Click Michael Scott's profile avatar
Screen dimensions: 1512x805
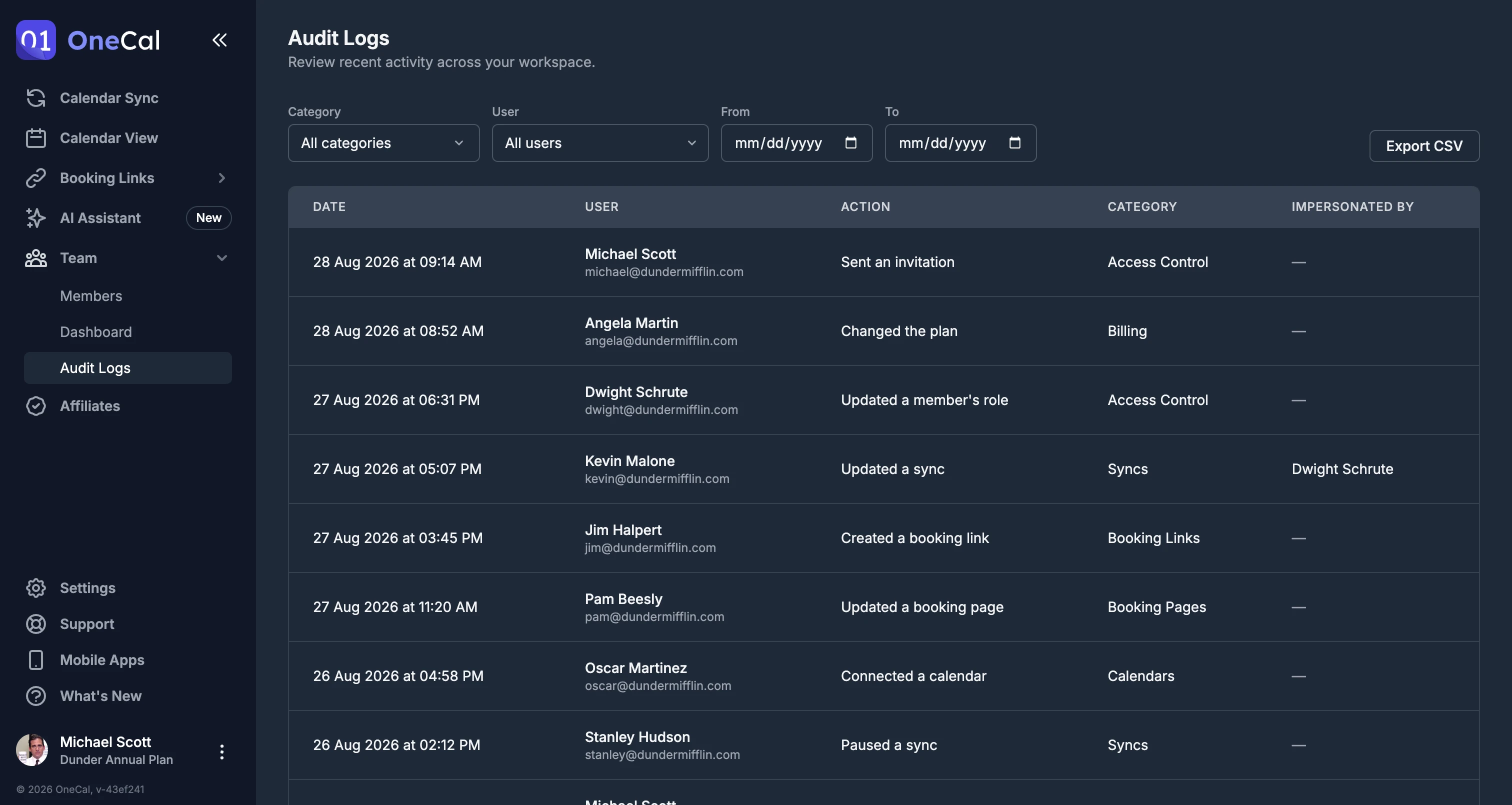click(x=32, y=750)
